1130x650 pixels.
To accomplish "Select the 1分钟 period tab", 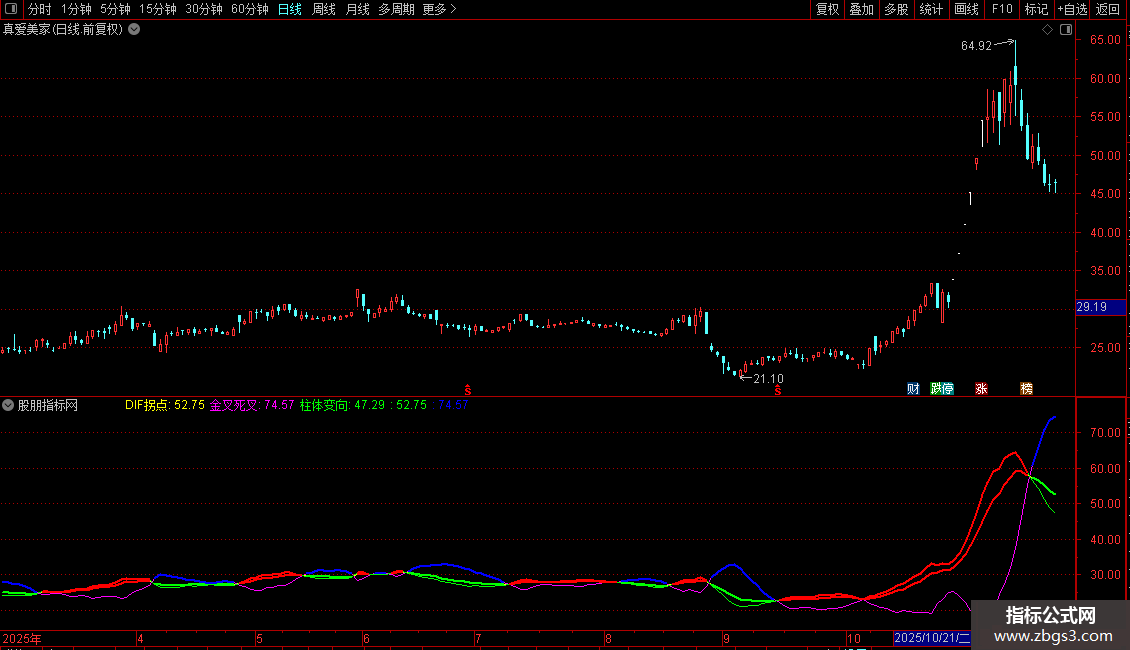I will (76, 9).
